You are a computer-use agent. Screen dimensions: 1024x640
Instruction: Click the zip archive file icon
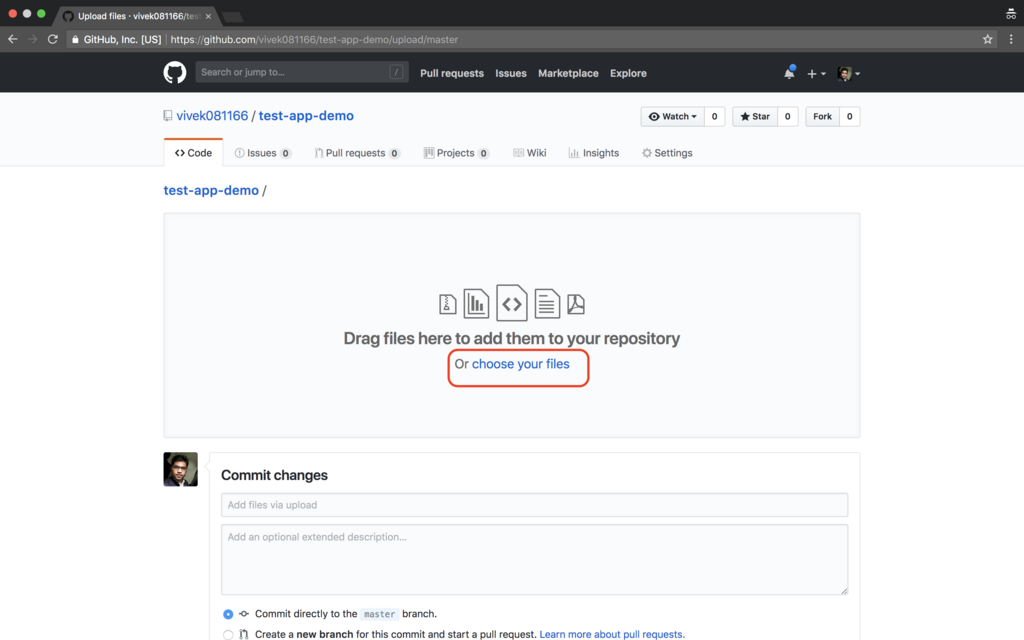447,304
